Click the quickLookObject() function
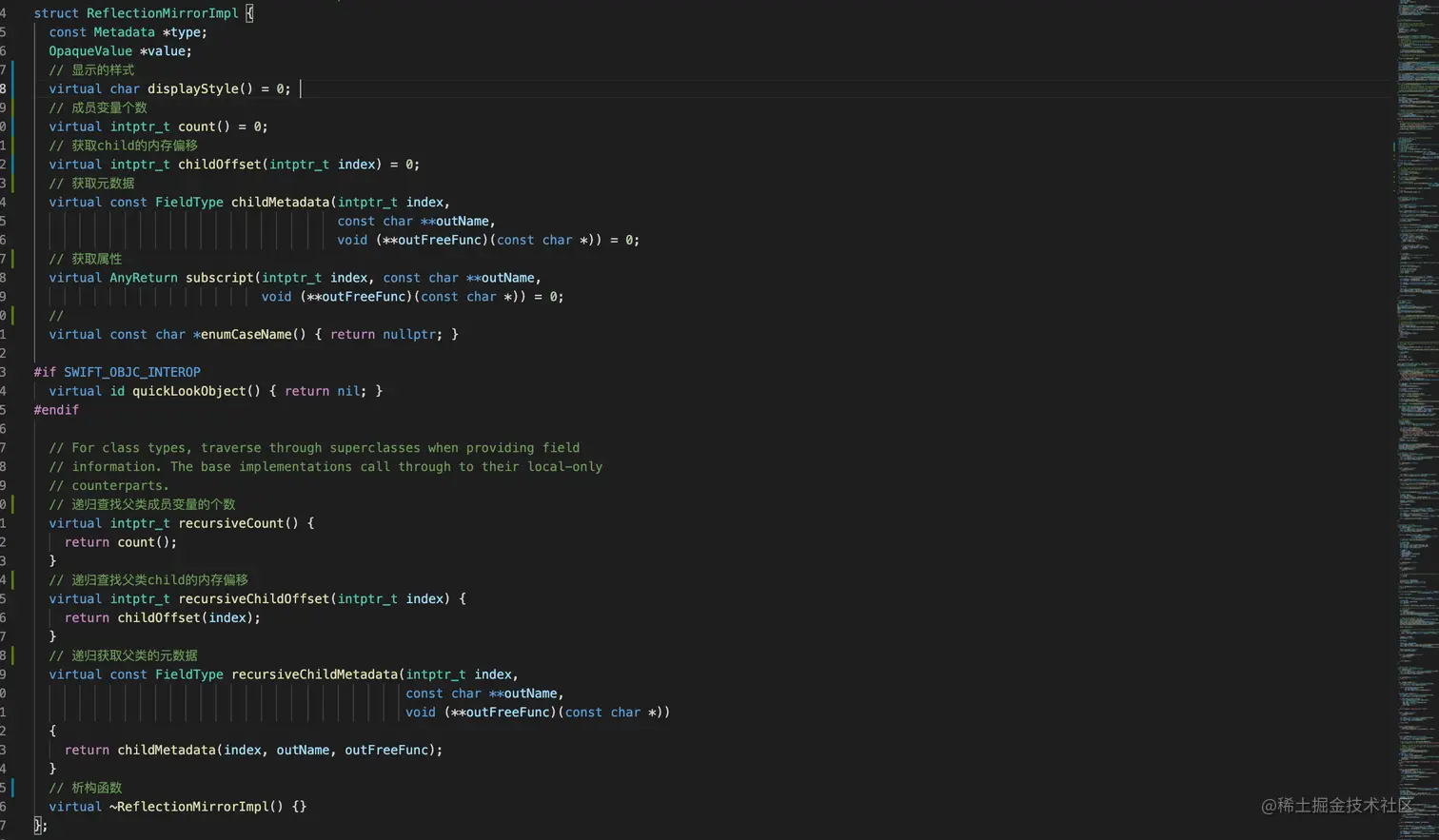Screen dimensions: 1439x840 click(x=196, y=391)
